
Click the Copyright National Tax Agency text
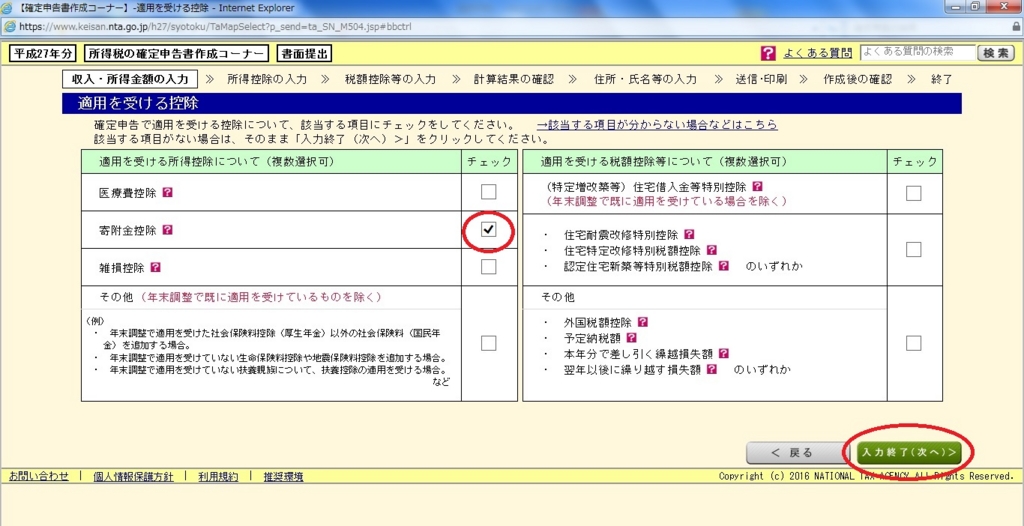(x=866, y=476)
